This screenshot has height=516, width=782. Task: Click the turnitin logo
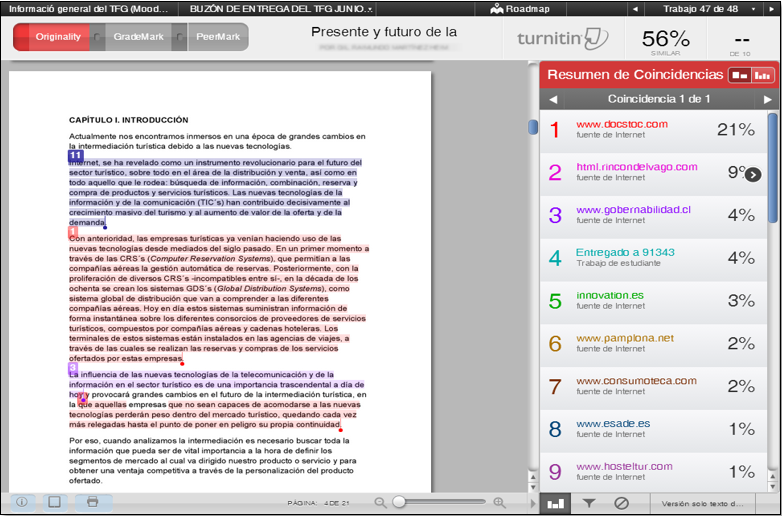click(x=563, y=38)
